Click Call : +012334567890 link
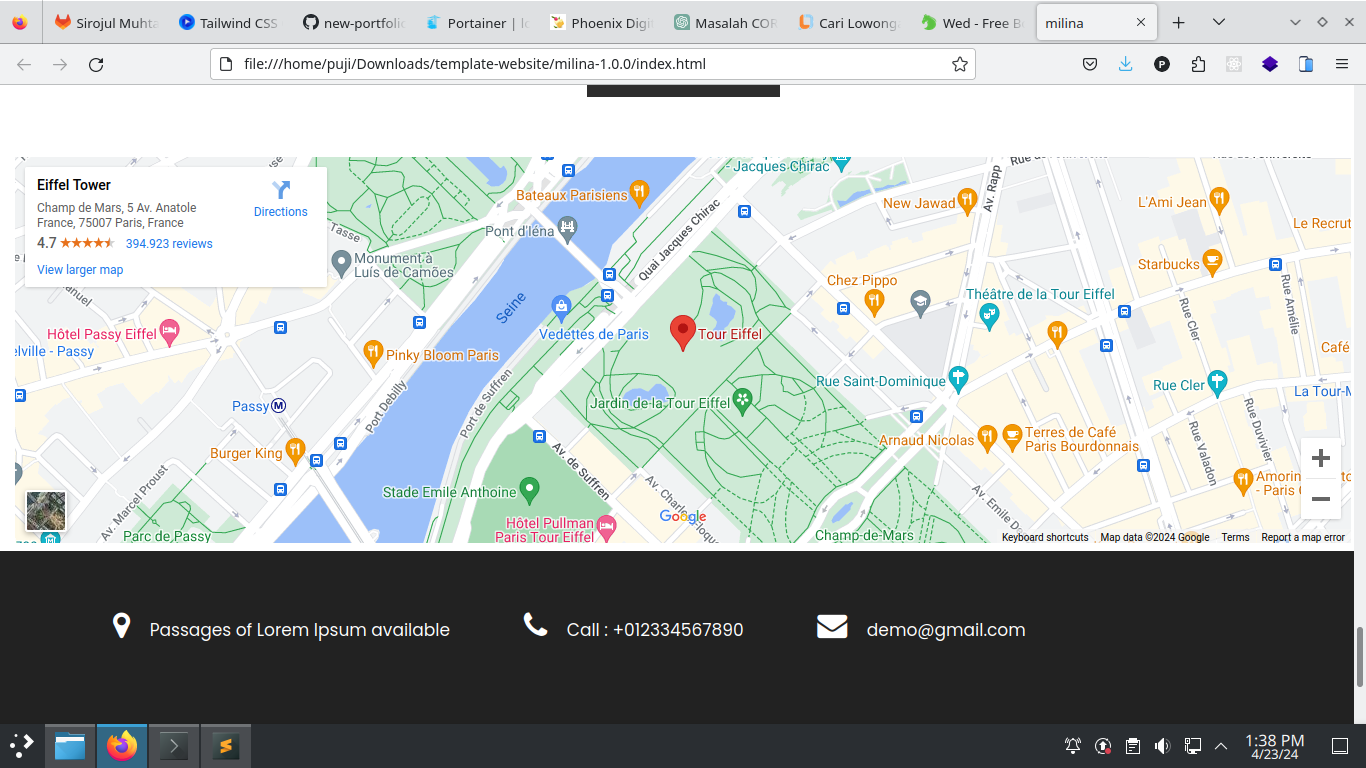The height and width of the screenshot is (768, 1366). pos(655,630)
